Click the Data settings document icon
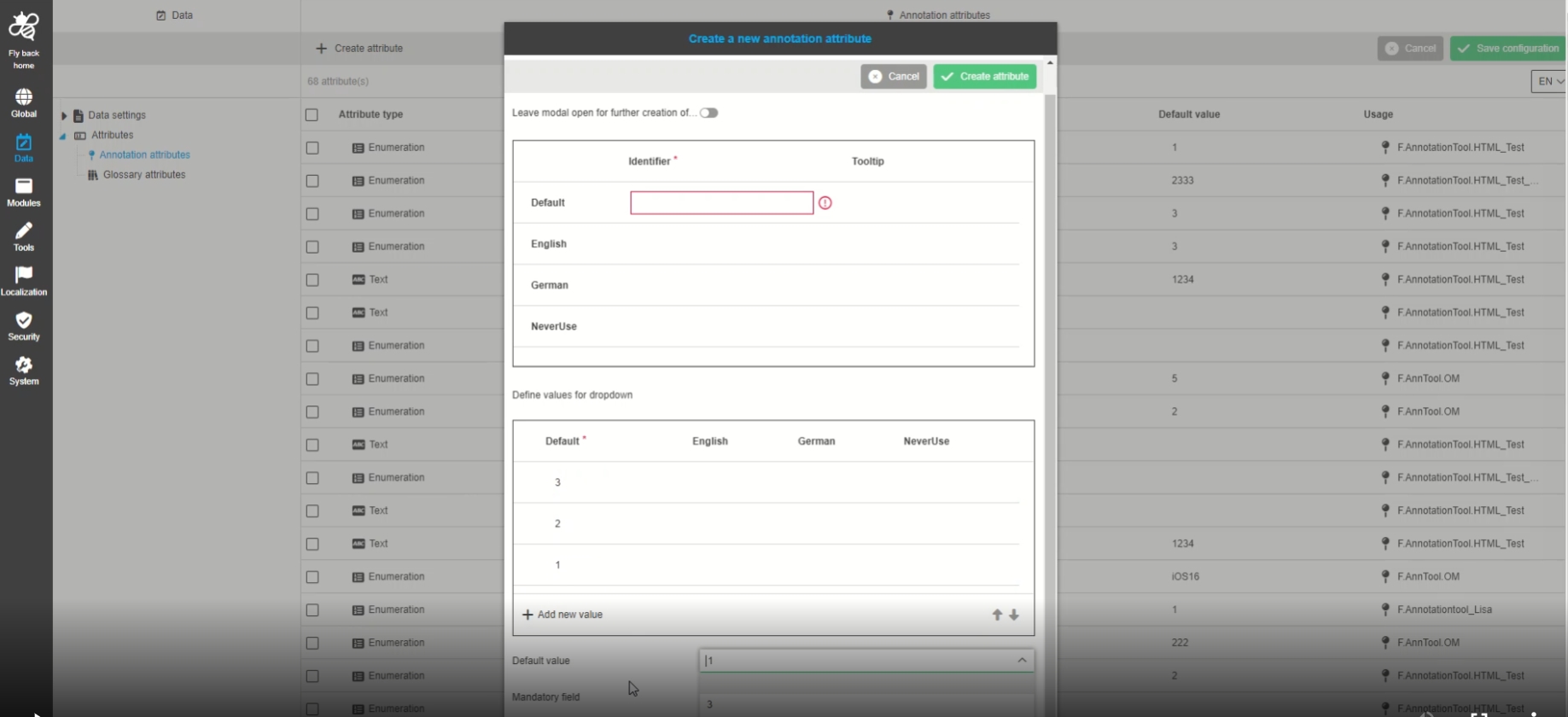The height and width of the screenshot is (717, 1568). 79,115
